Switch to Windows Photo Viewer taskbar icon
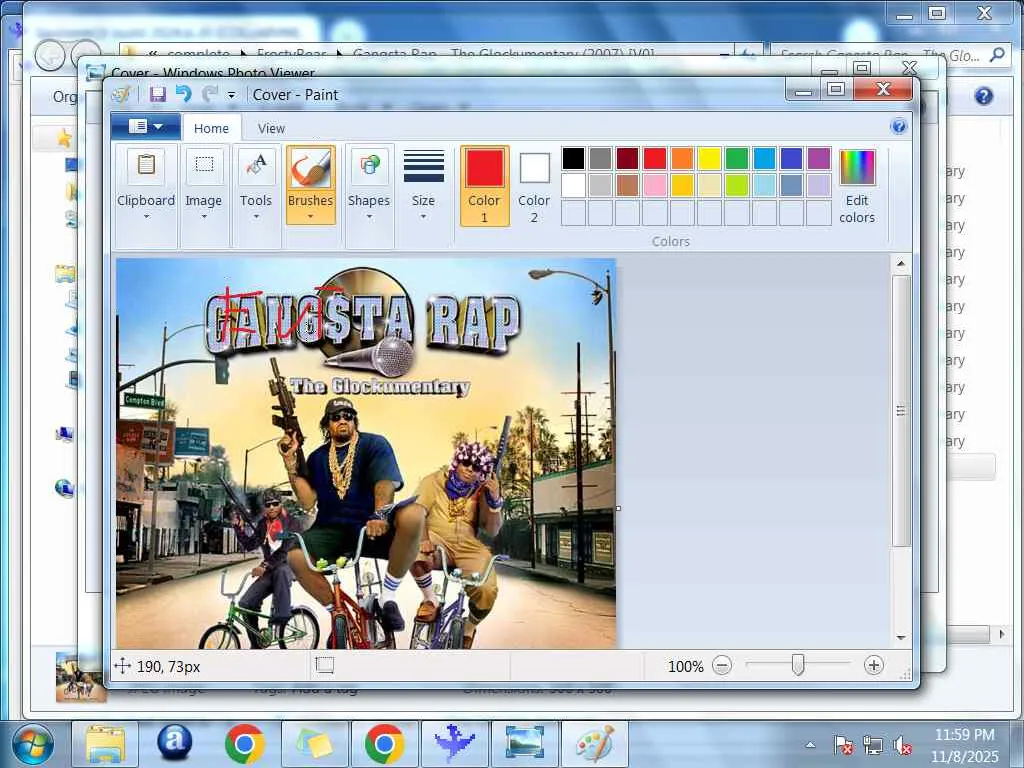The height and width of the screenshot is (768, 1024). pos(524,744)
